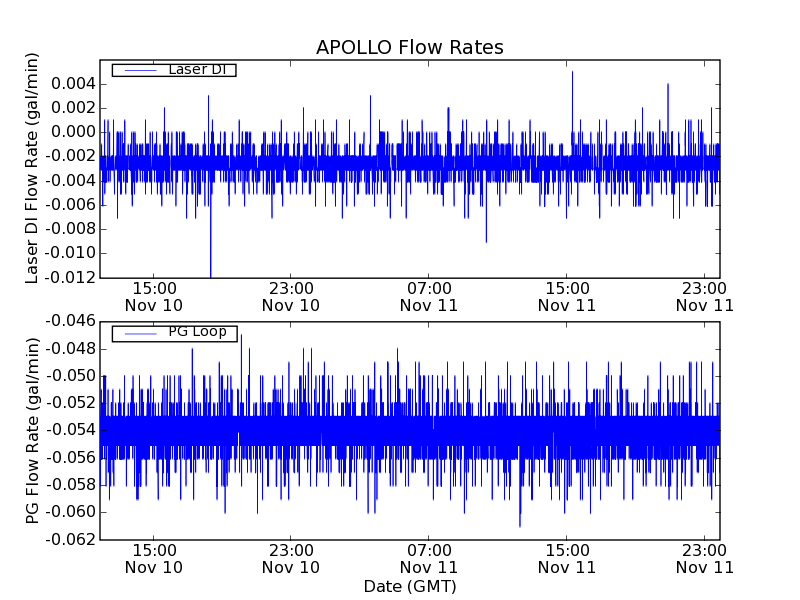Click '23:00 Nov 10' under the PG Loop plot
Viewport: 800px width, 600px height.
291,559
